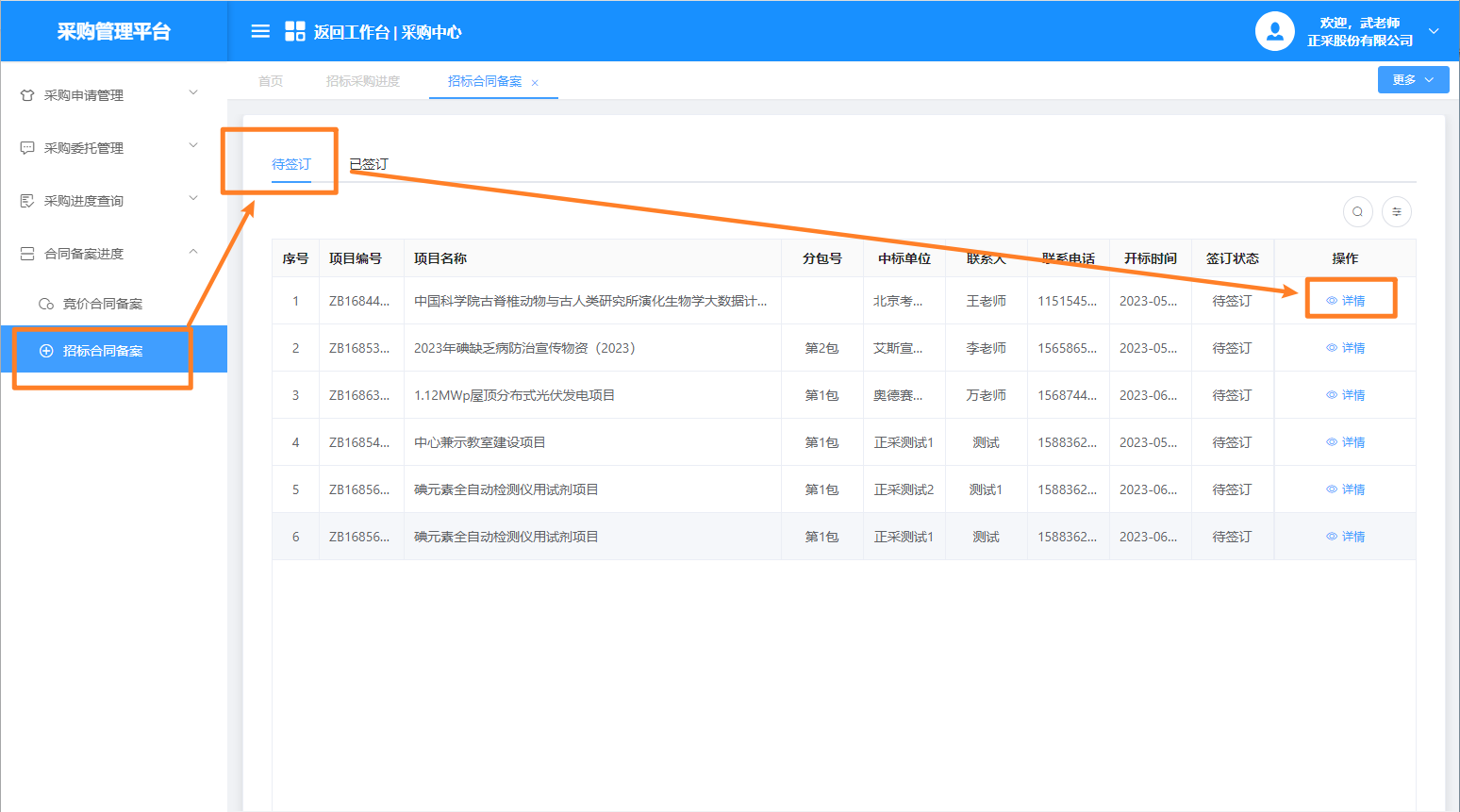Open the 更多 dropdown button

pos(1412,80)
